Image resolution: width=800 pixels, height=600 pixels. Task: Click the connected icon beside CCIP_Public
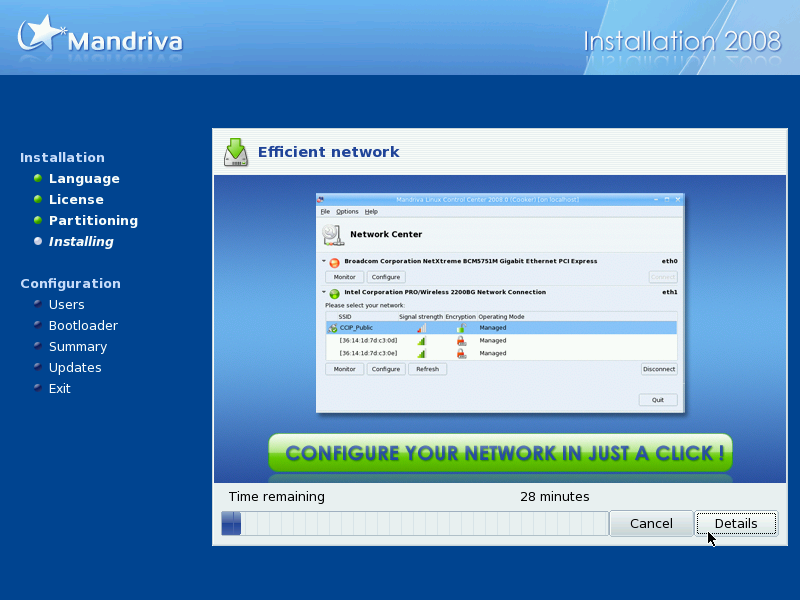coord(333,328)
